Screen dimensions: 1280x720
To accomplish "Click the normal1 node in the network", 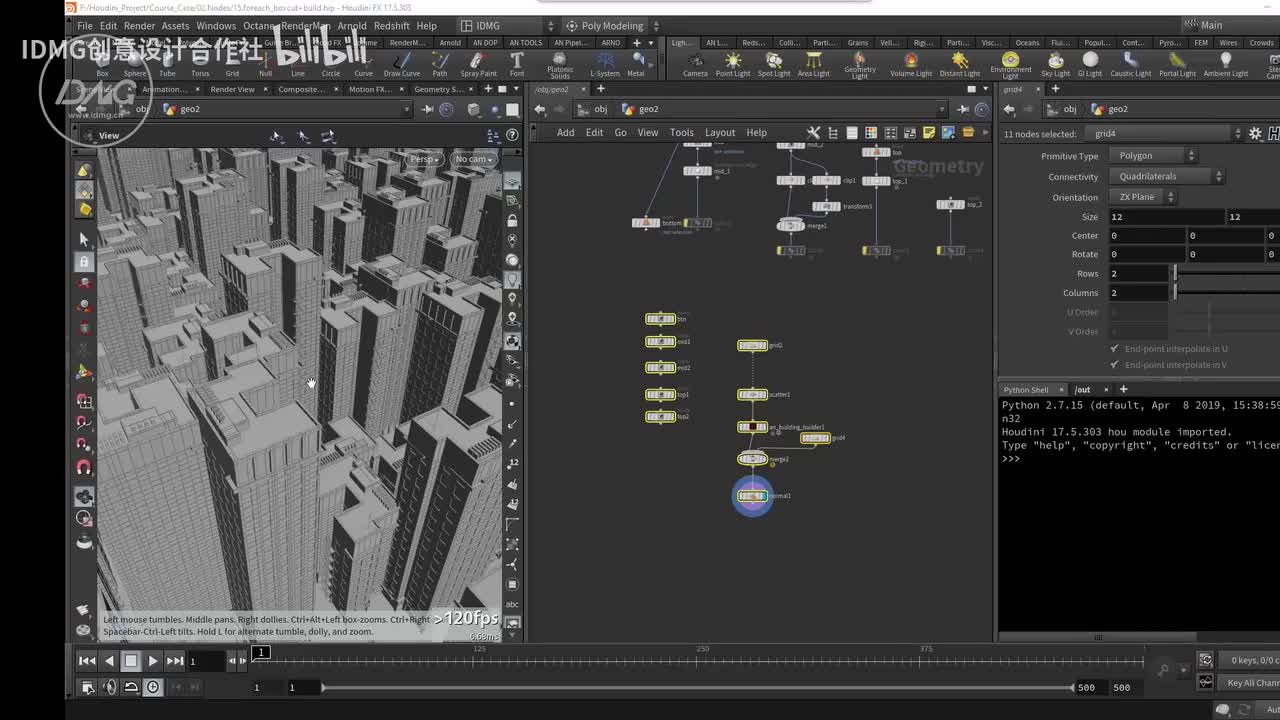I will [x=752, y=496].
